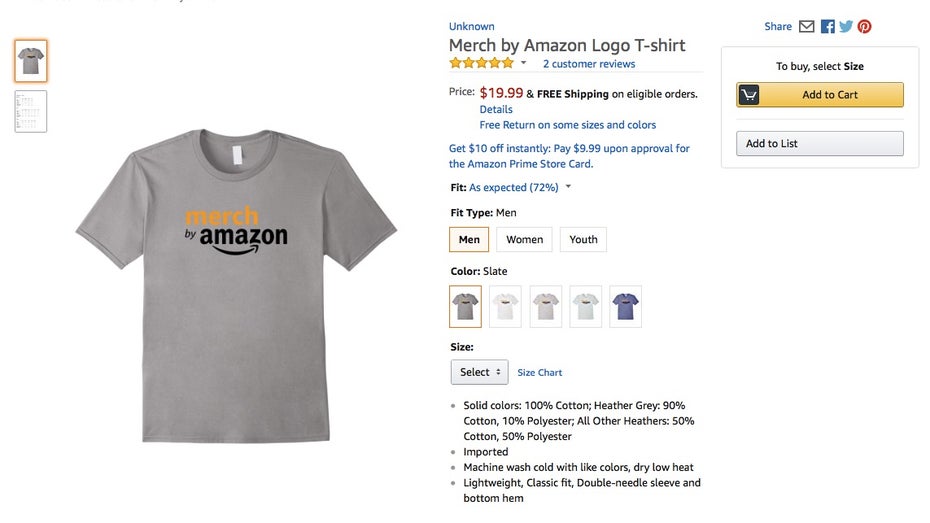930x523 pixels.
Task: Share the product on Facebook
Action: coord(828,27)
